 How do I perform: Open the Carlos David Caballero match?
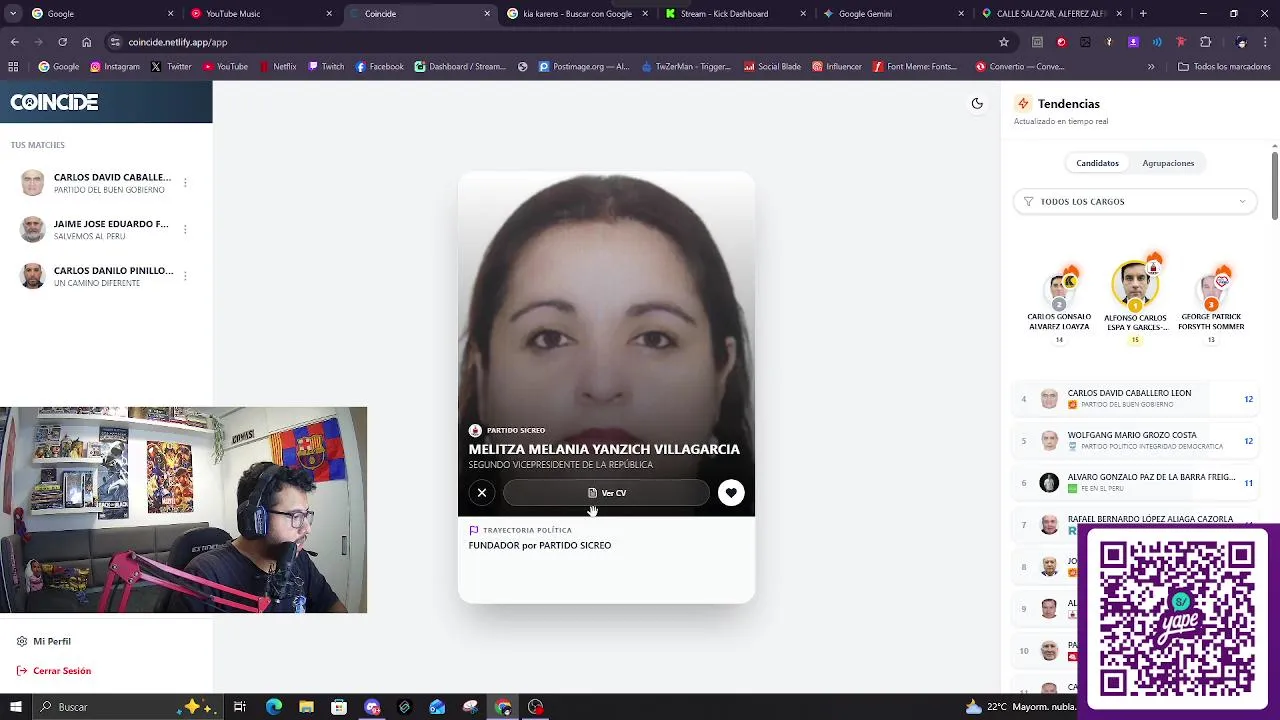[x=97, y=183]
